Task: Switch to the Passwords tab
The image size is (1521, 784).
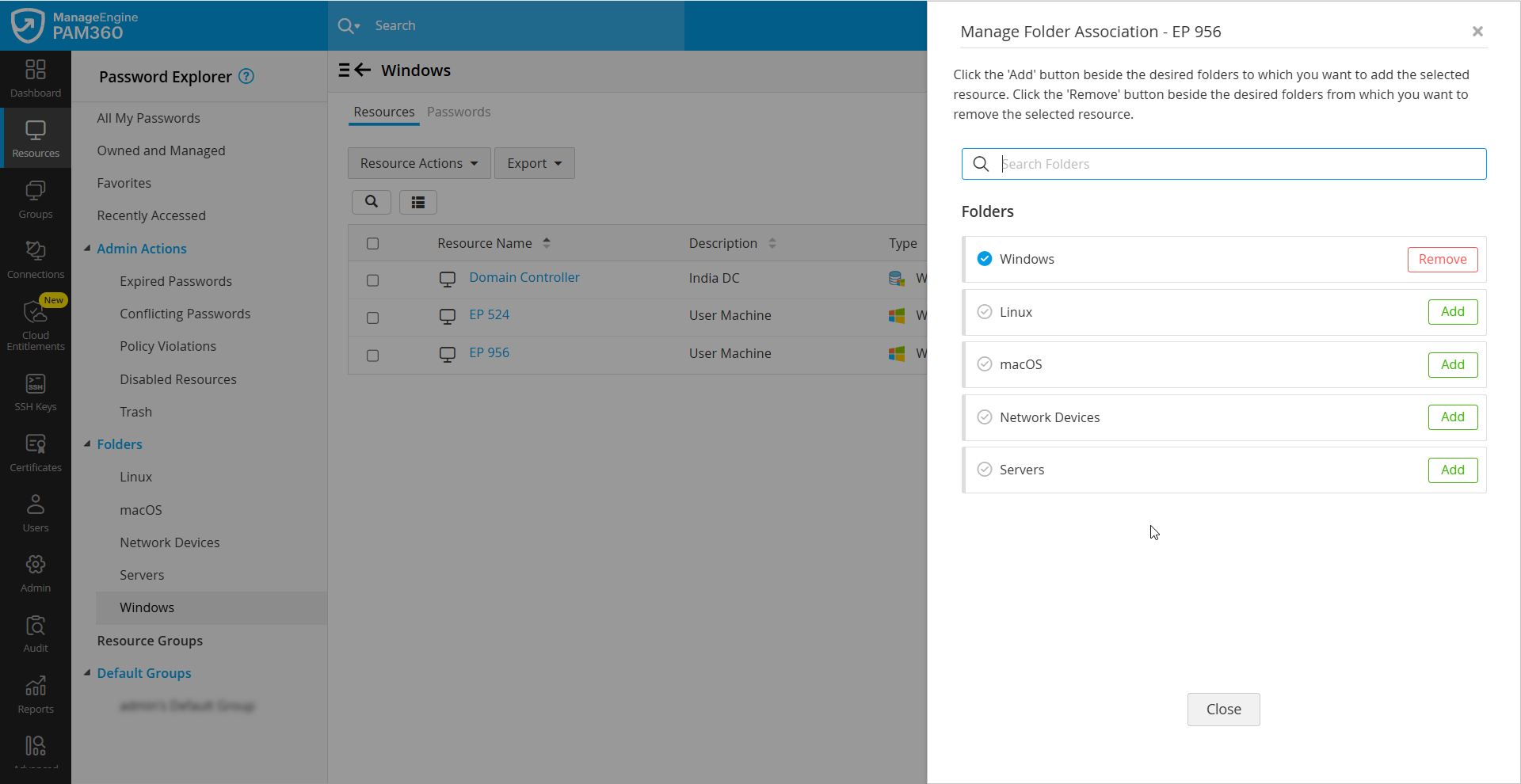Action: click(x=458, y=112)
